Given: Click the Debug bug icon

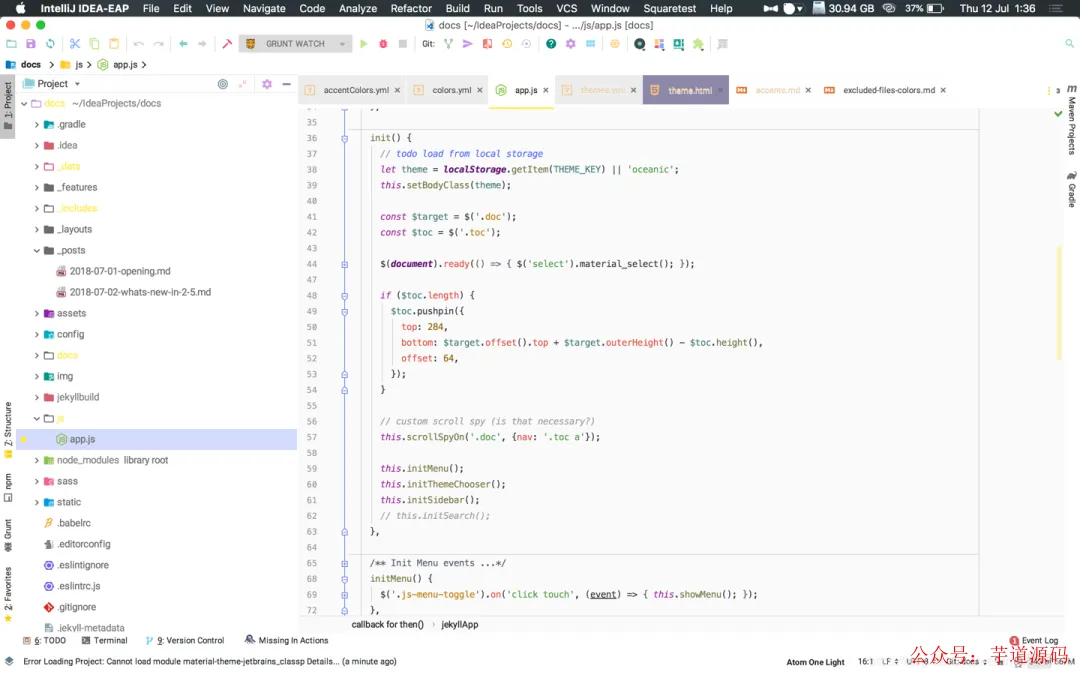Looking at the screenshot, I should (383, 44).
